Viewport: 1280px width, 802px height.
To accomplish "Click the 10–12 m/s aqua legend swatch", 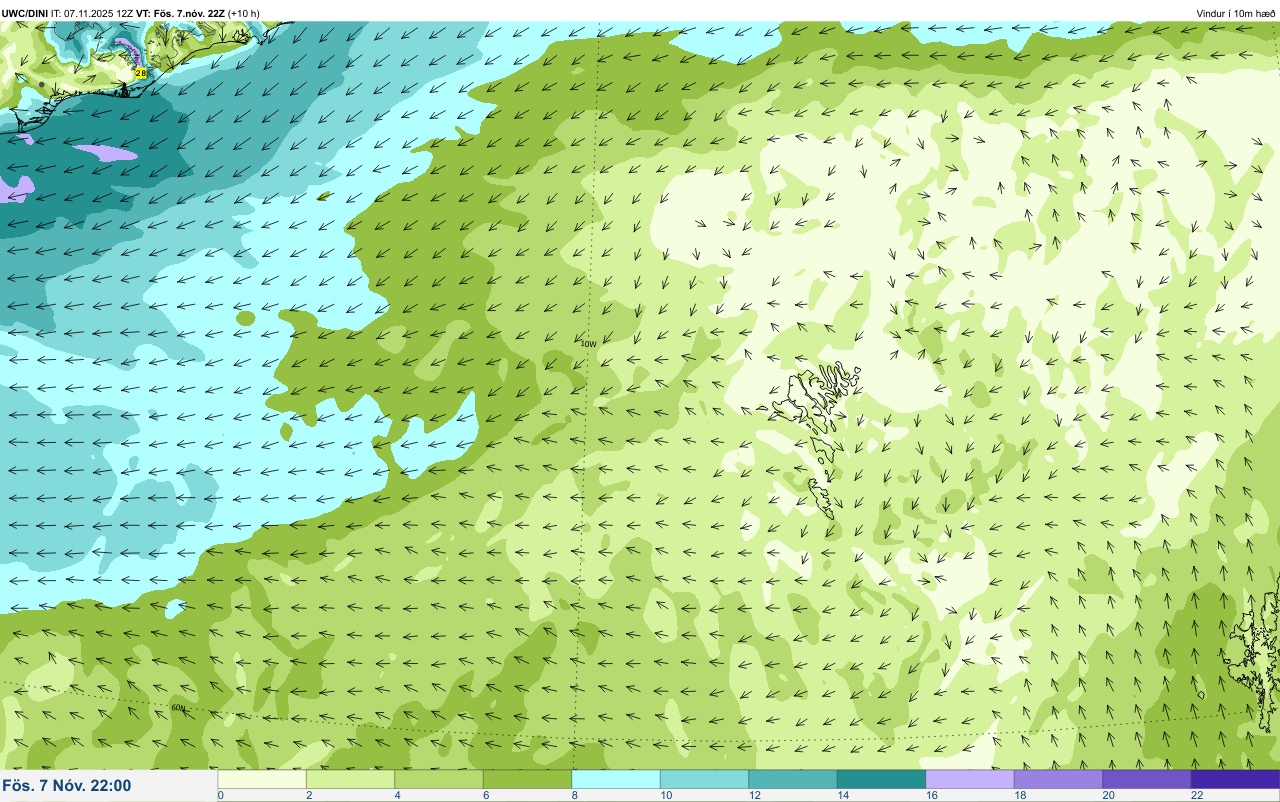I will click(x=704, y=779).
